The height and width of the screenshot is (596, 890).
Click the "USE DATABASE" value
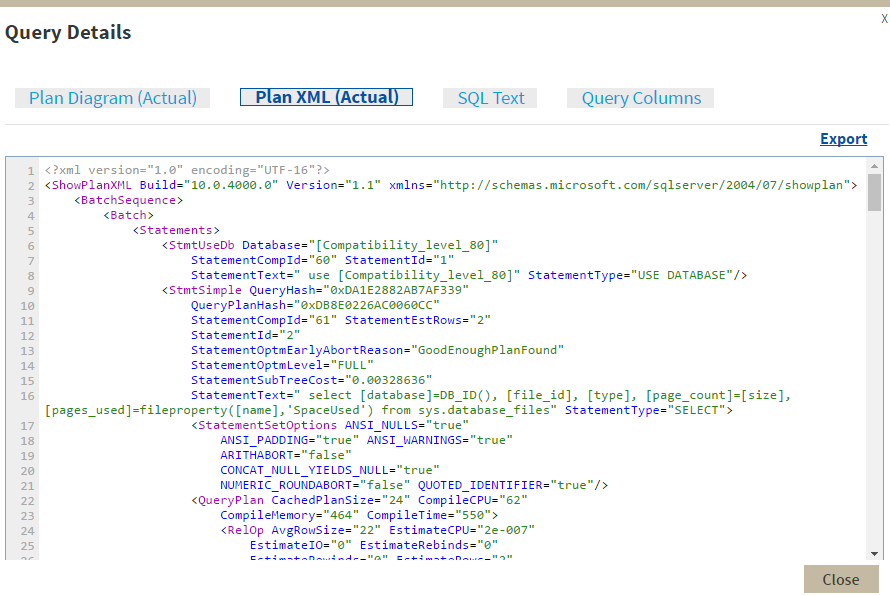681,275
